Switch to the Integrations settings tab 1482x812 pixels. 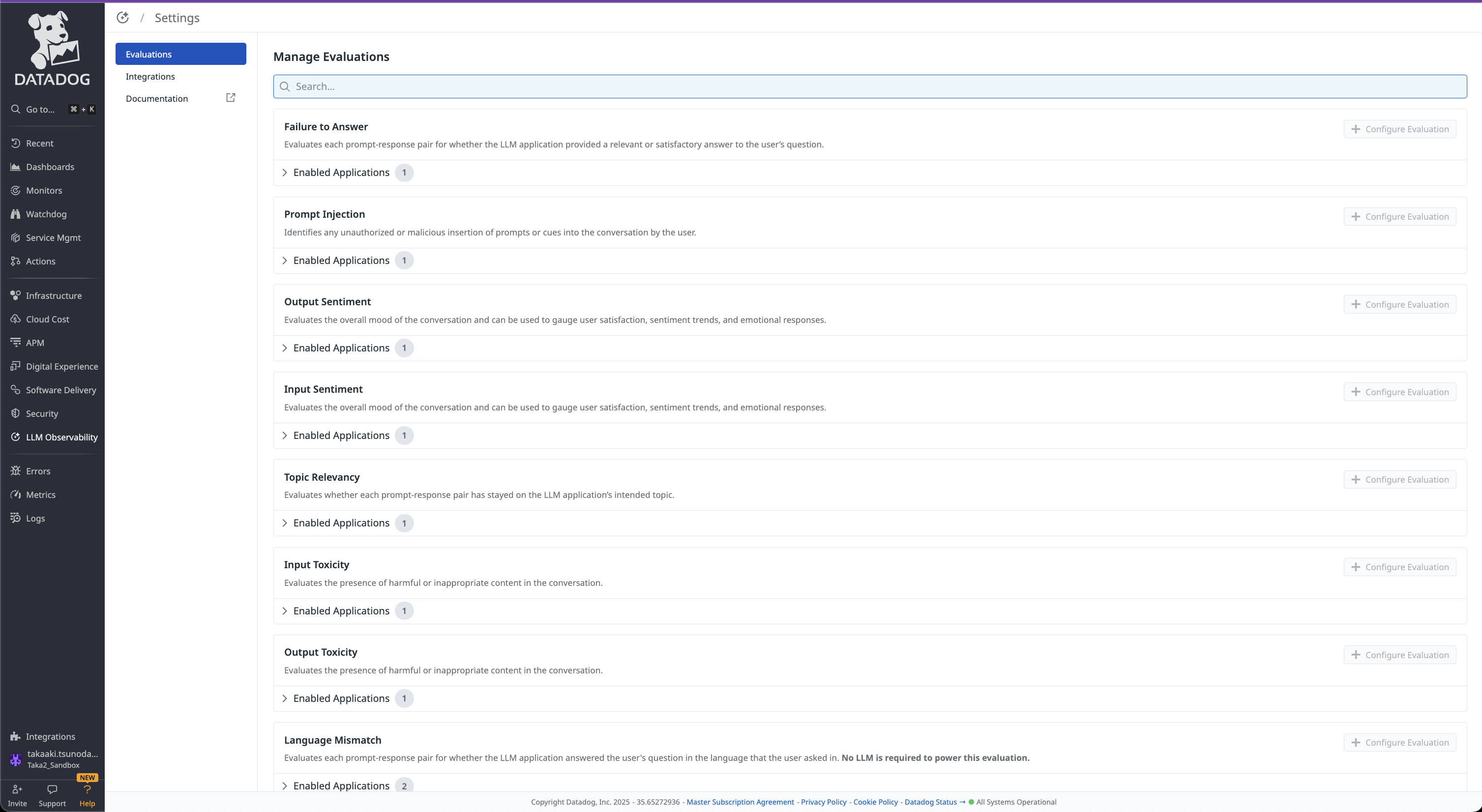[x=150, y=77]
